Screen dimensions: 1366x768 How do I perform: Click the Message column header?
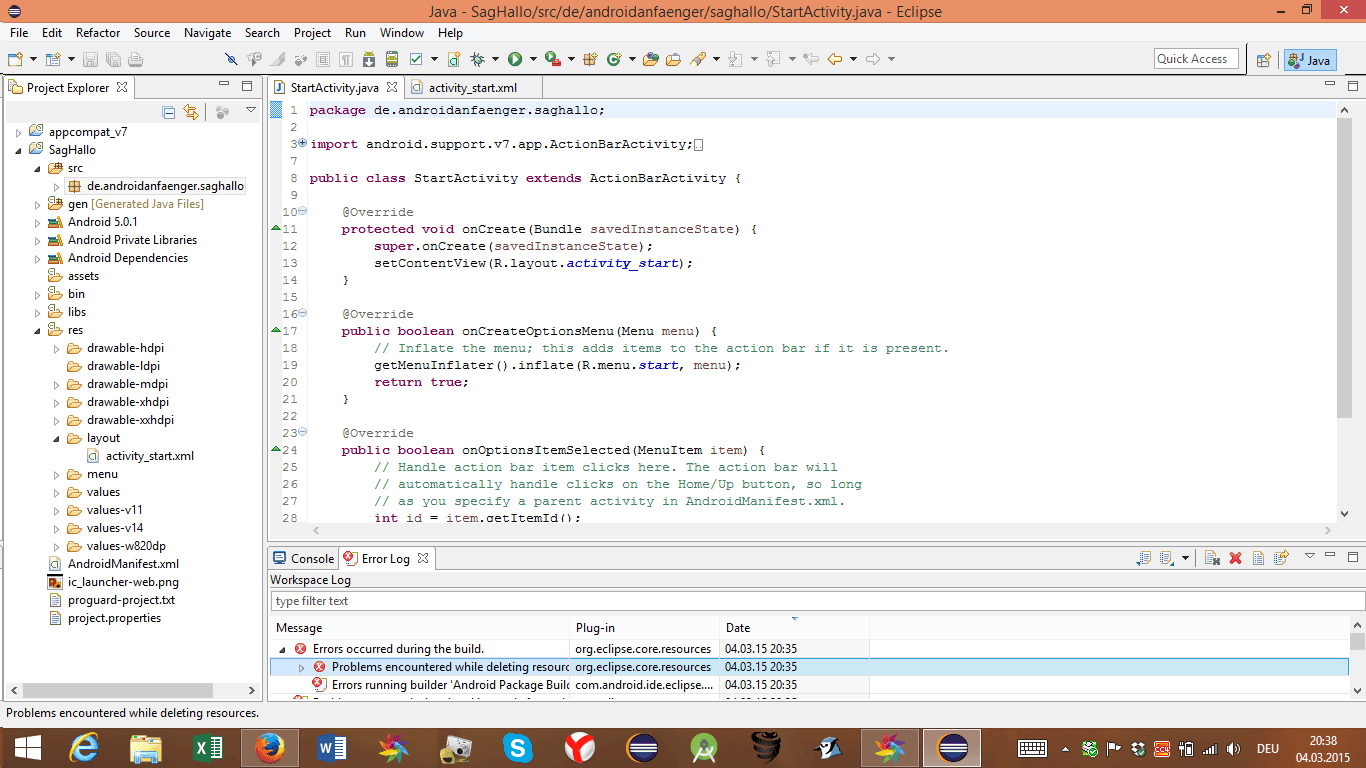pyautogui.click(x=420, y=628)
